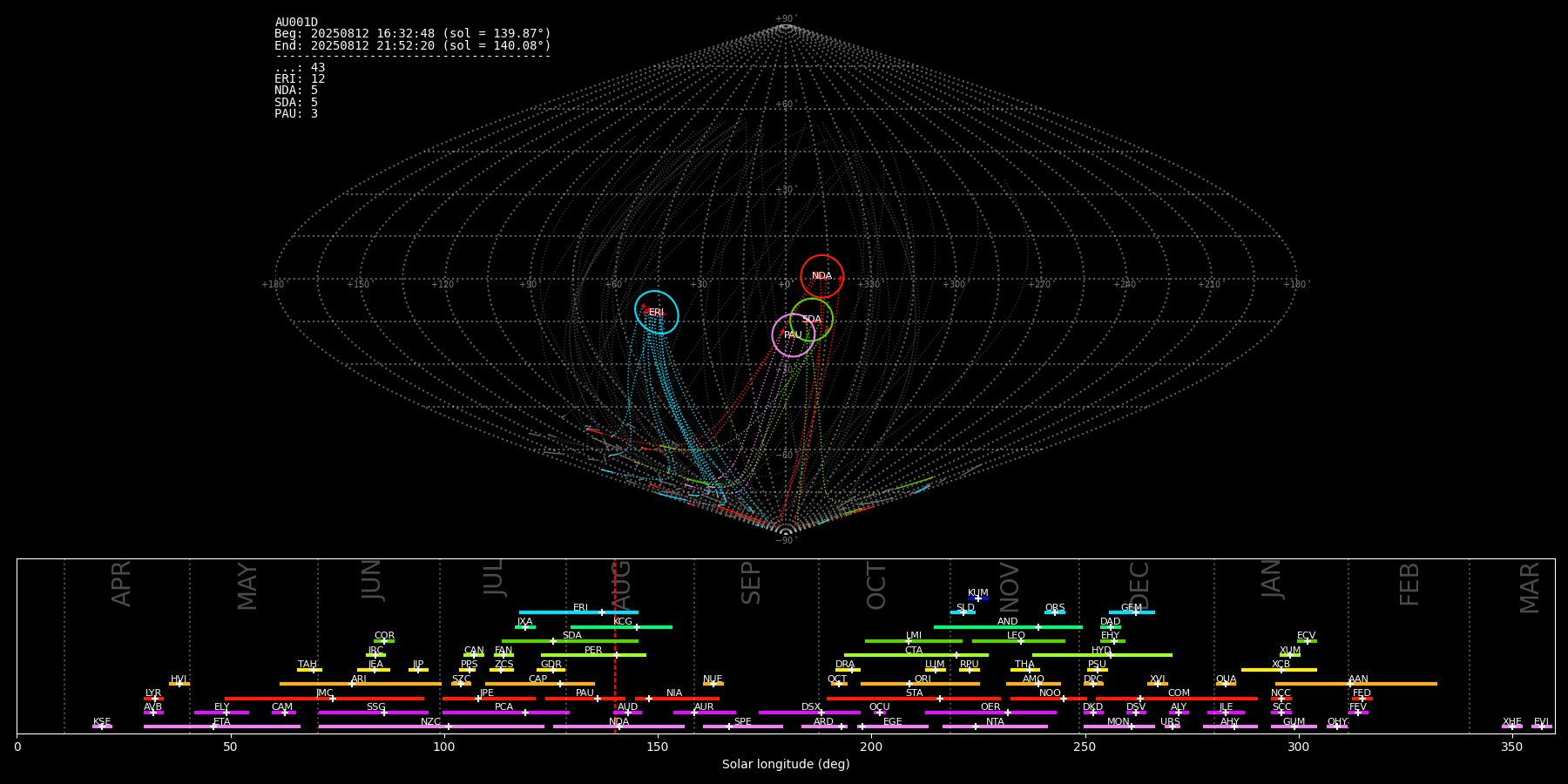
Task: Click the 150 tick on solar longitude axis
Action: point(658,747)
